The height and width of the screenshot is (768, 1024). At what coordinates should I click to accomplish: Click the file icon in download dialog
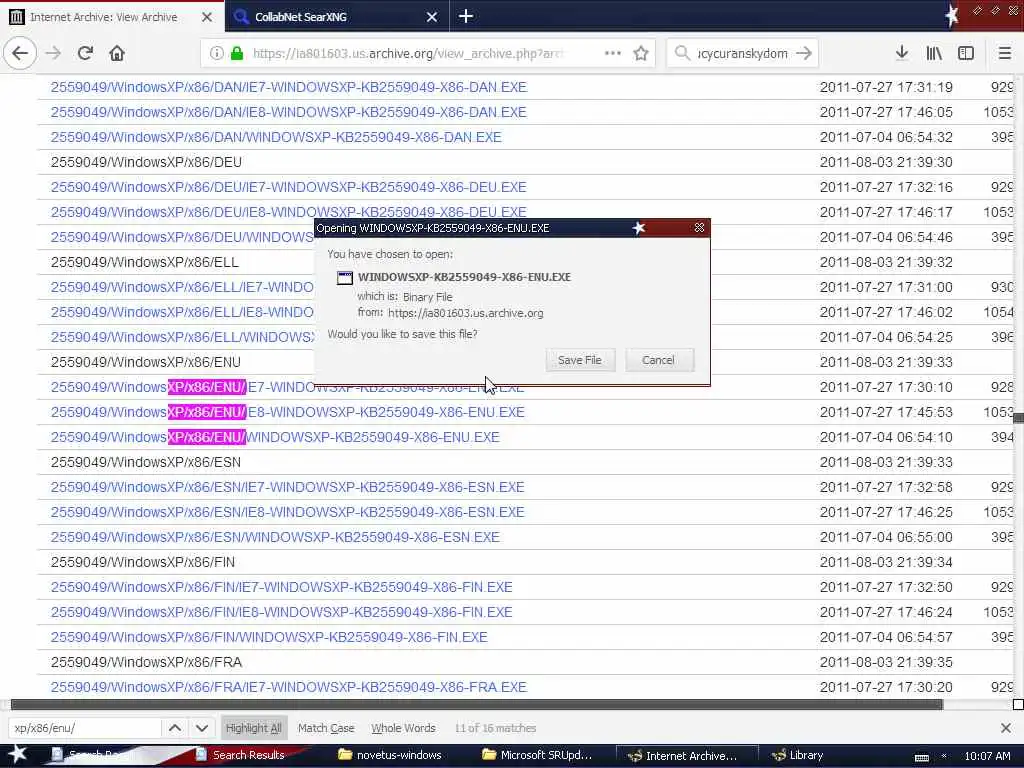[344, 278]
